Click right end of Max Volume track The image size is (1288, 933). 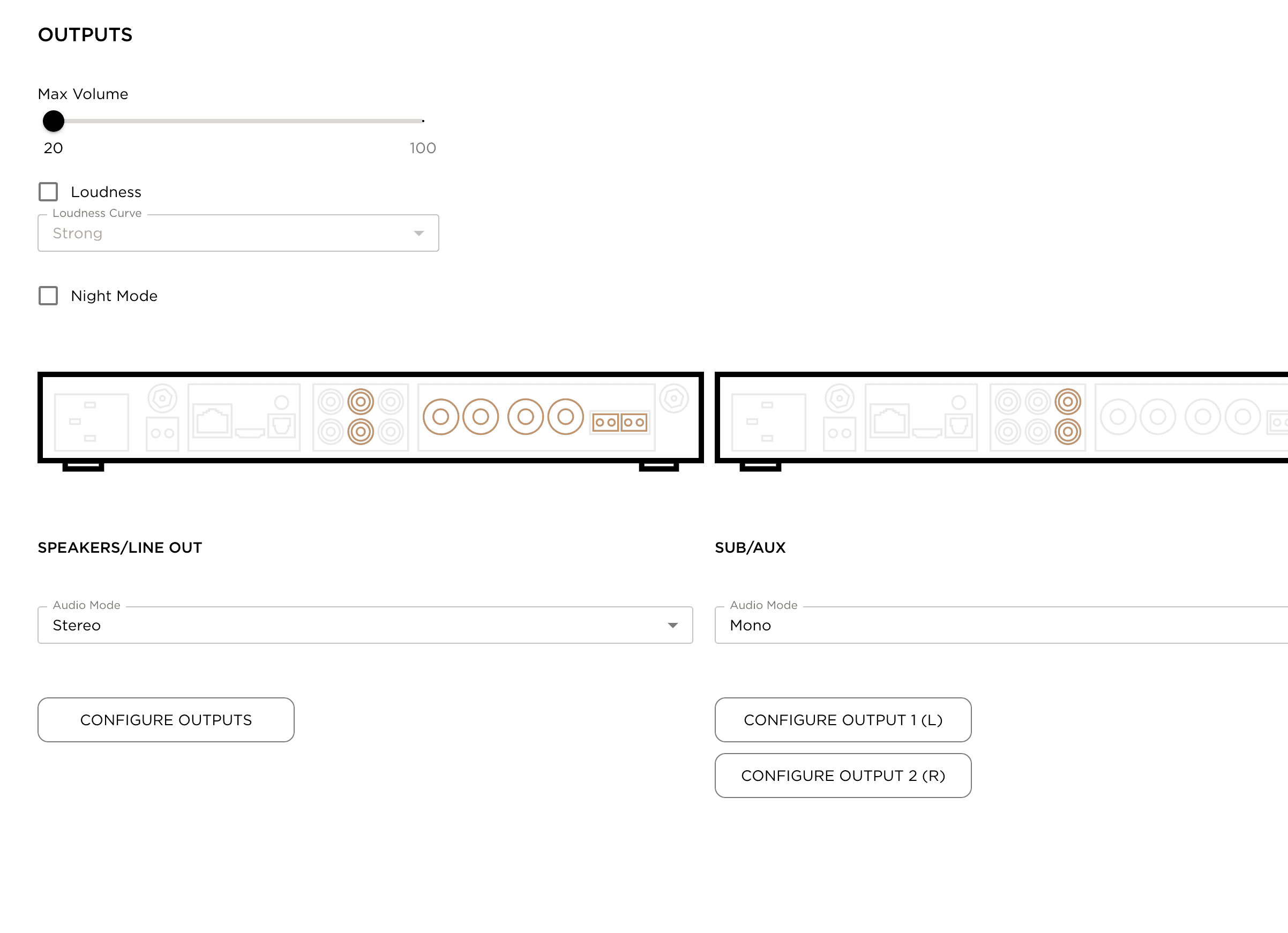pos(422,121)
